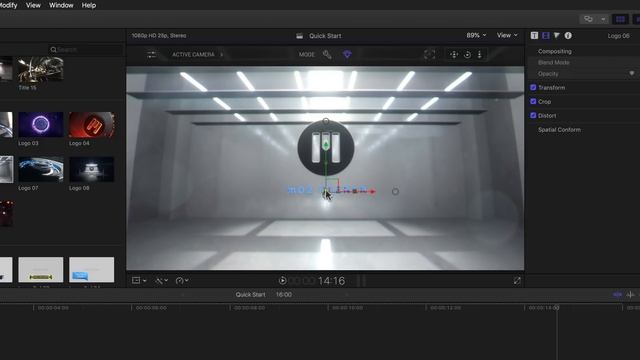Click the Blend Mode row
640x360 pixels.
tap(584, 62)
